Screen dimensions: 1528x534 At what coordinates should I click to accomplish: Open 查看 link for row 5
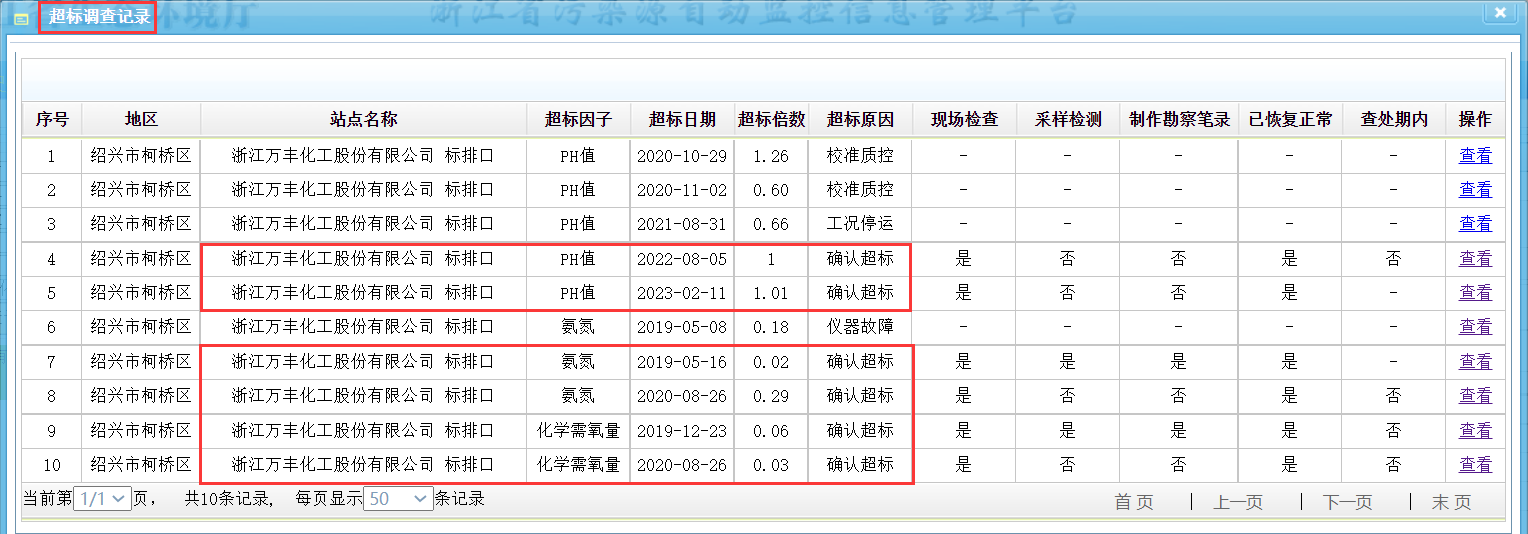pos(1475,293)
